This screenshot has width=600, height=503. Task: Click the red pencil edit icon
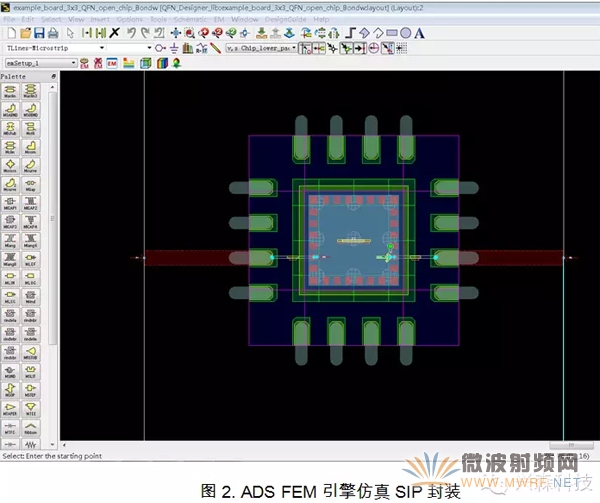(215, 48)
